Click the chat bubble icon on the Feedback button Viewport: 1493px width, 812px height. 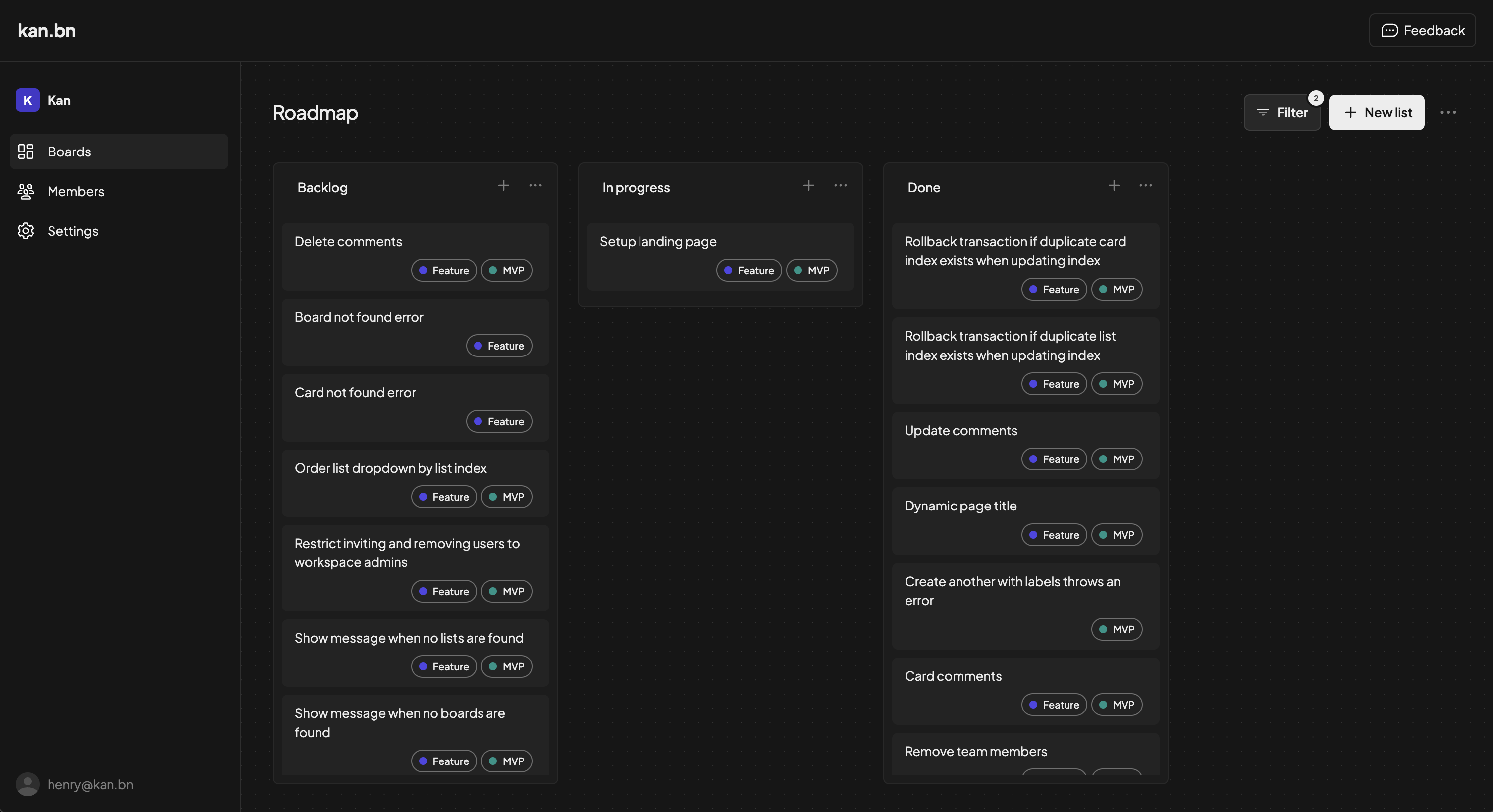[1390, 30]
